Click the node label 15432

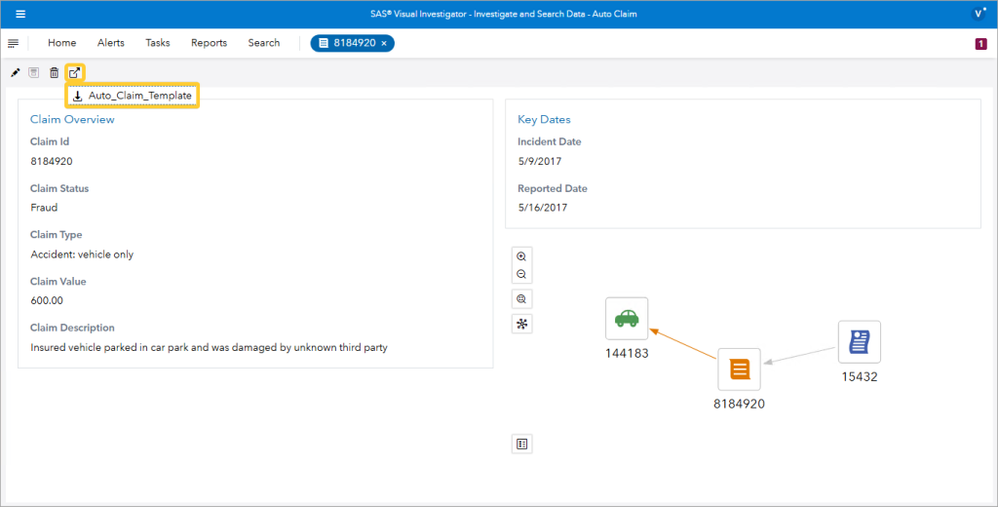859,377
